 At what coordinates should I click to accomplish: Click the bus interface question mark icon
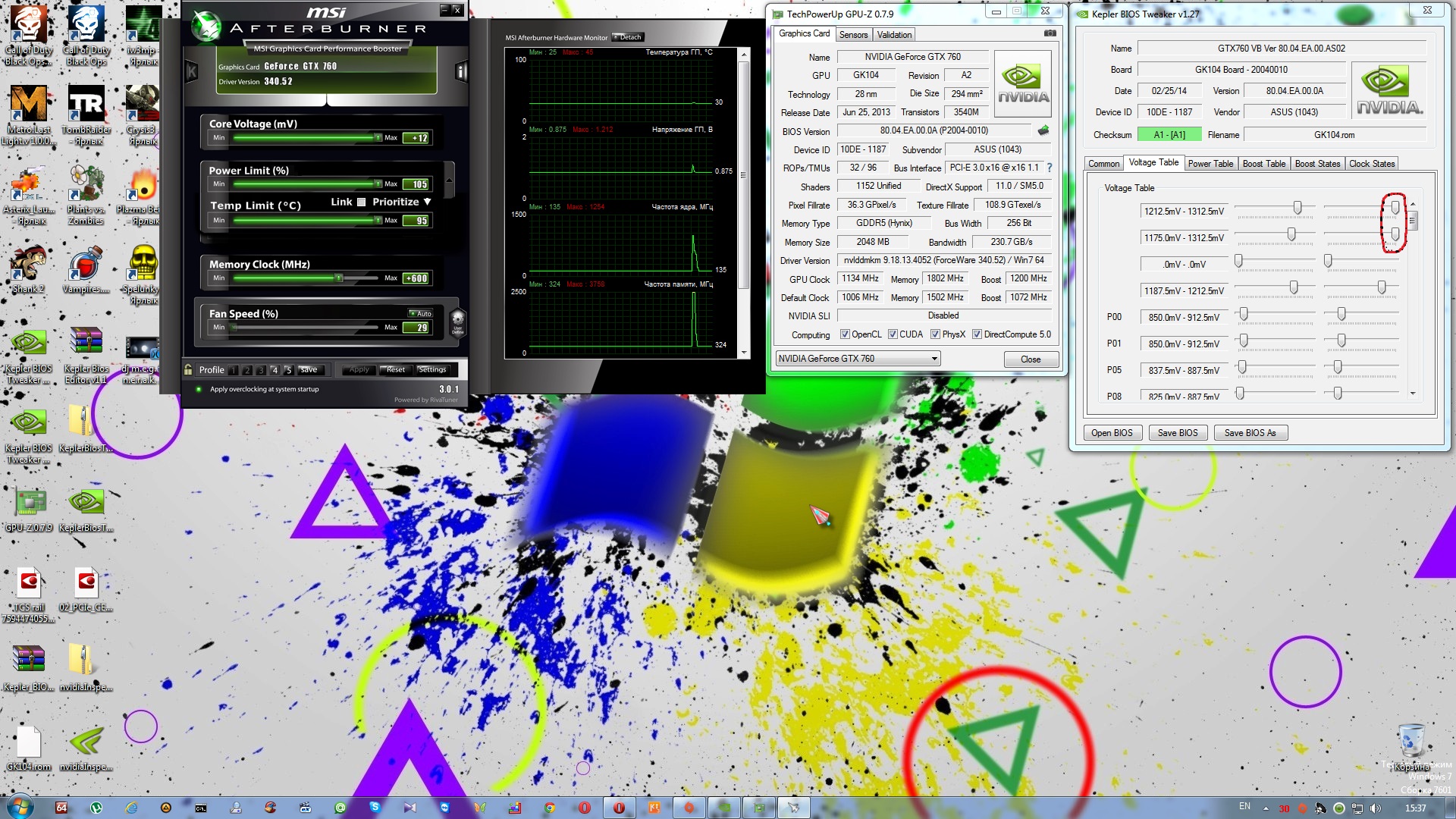pyautogui.click(x=1050, y=168)
